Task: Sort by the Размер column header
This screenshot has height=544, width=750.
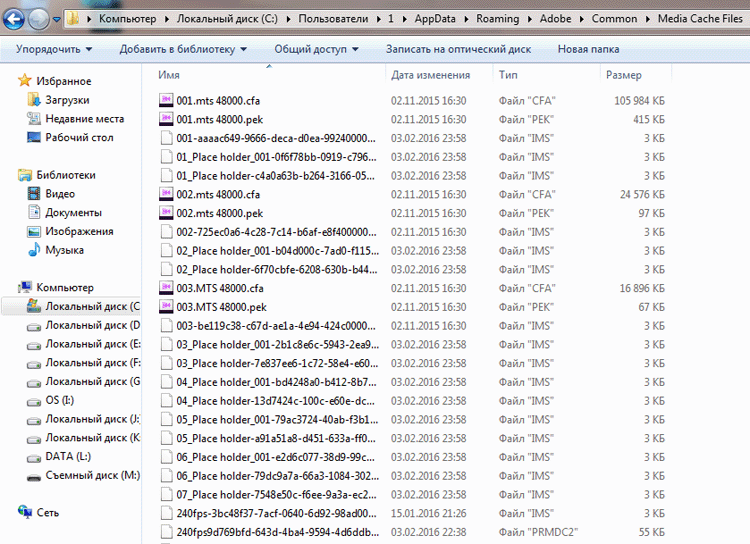Action: [624, 75]
